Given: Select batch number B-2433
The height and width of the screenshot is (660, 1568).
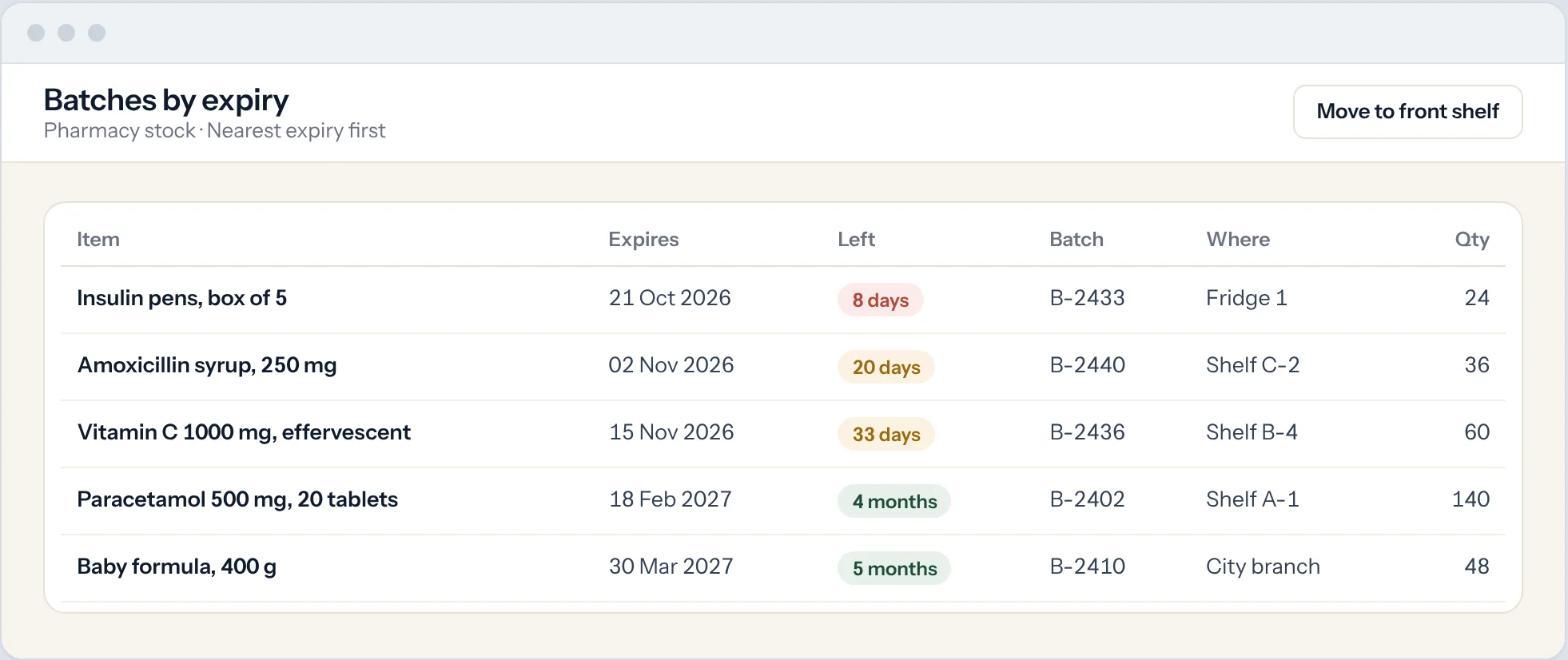Looking at the screenshot, I should [1087, 298].
